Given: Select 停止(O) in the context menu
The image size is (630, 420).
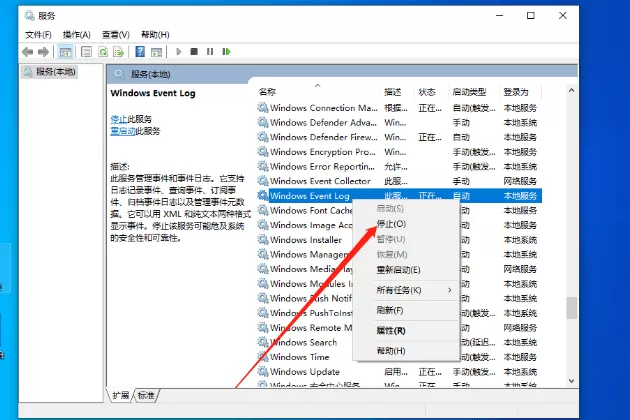Looking at the screenshot, I should pyautogui.click(x=391, y=224).
